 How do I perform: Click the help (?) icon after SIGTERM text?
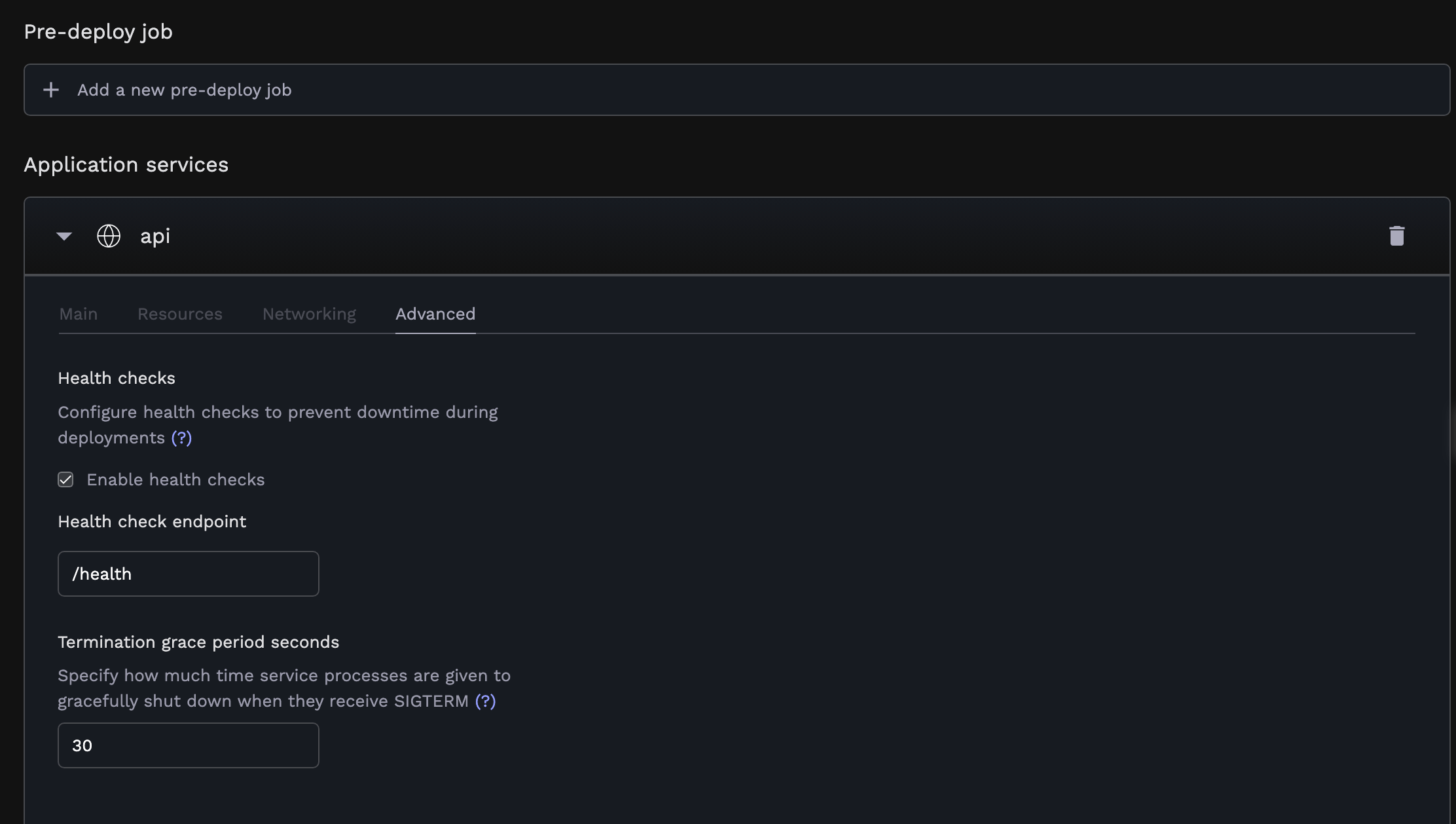pos(485,701)
